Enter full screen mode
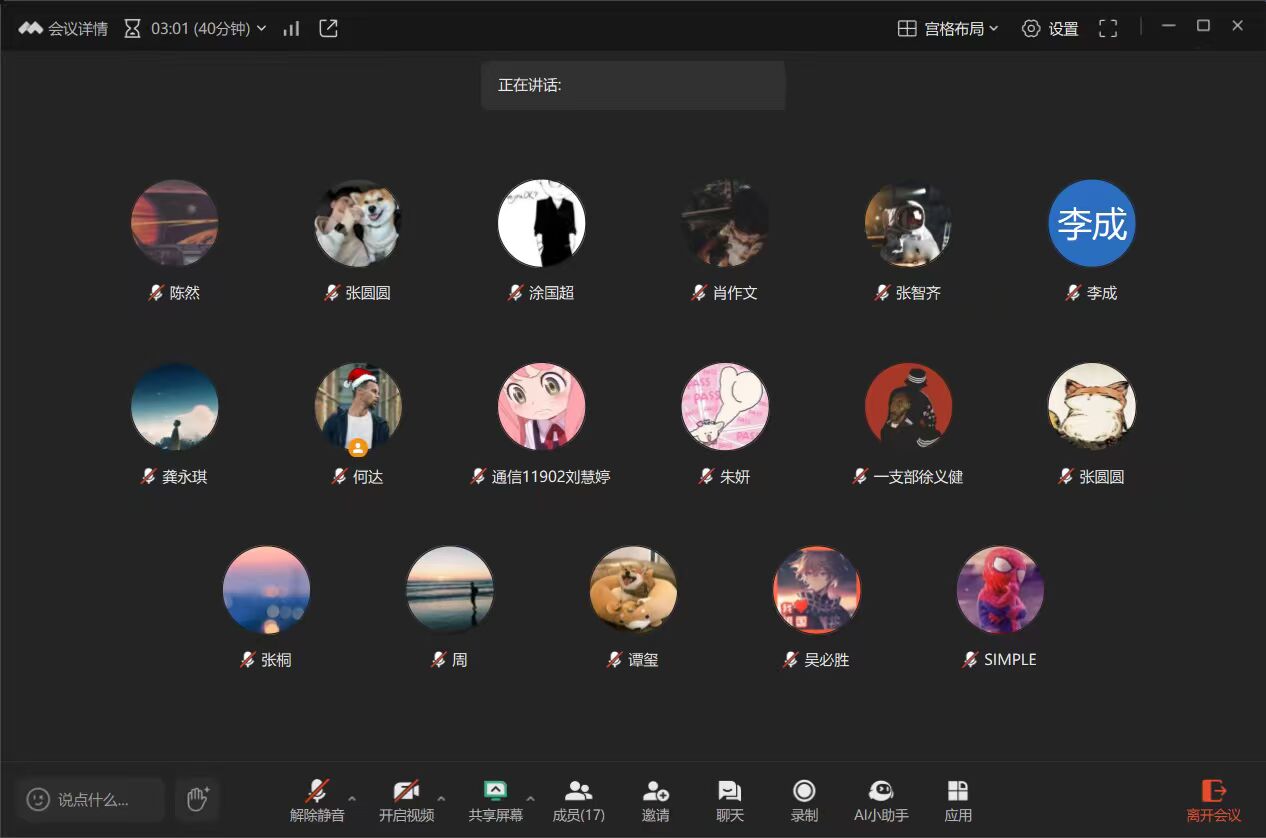 pyautogui.click(x=1108, y=29)
